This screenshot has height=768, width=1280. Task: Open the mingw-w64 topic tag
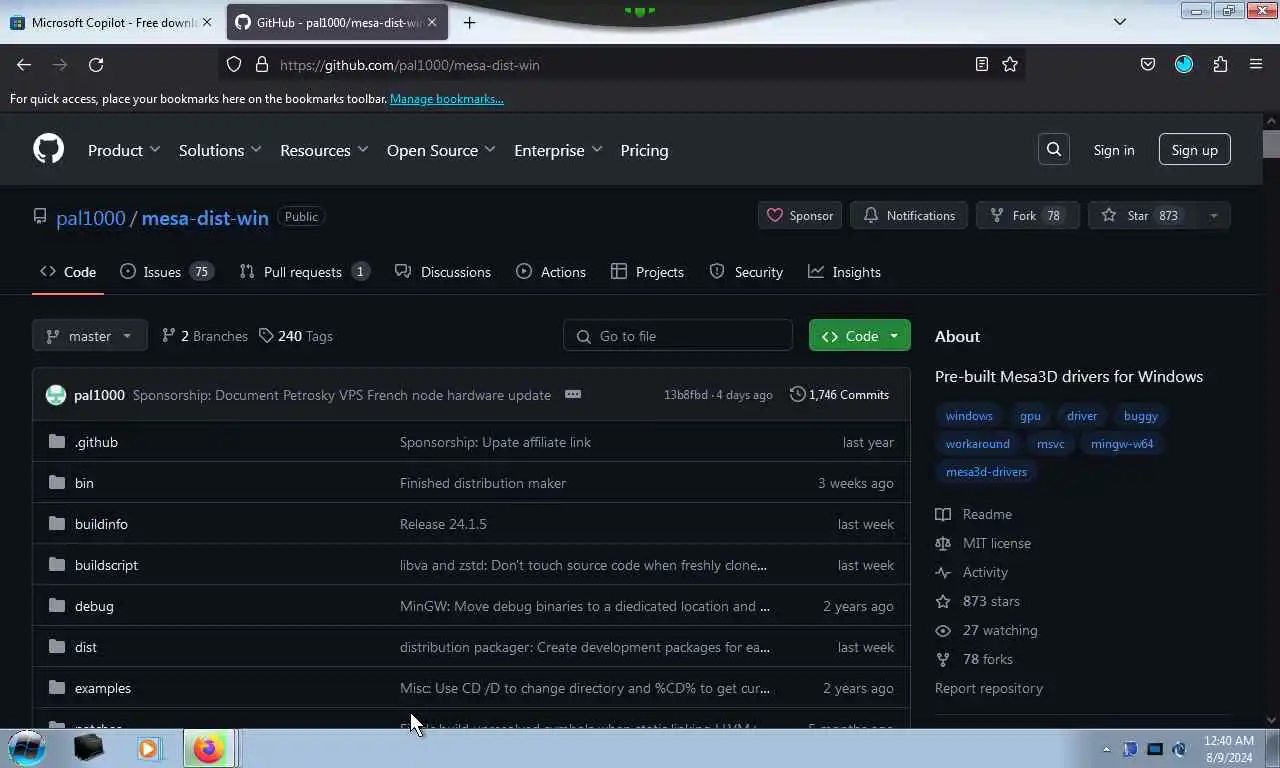(1122, 444)
